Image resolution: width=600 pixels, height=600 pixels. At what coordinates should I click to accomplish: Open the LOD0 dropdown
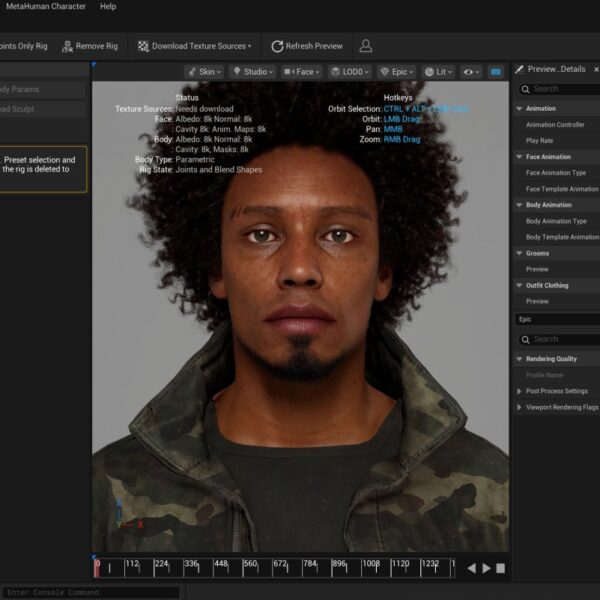click(350, 72)
